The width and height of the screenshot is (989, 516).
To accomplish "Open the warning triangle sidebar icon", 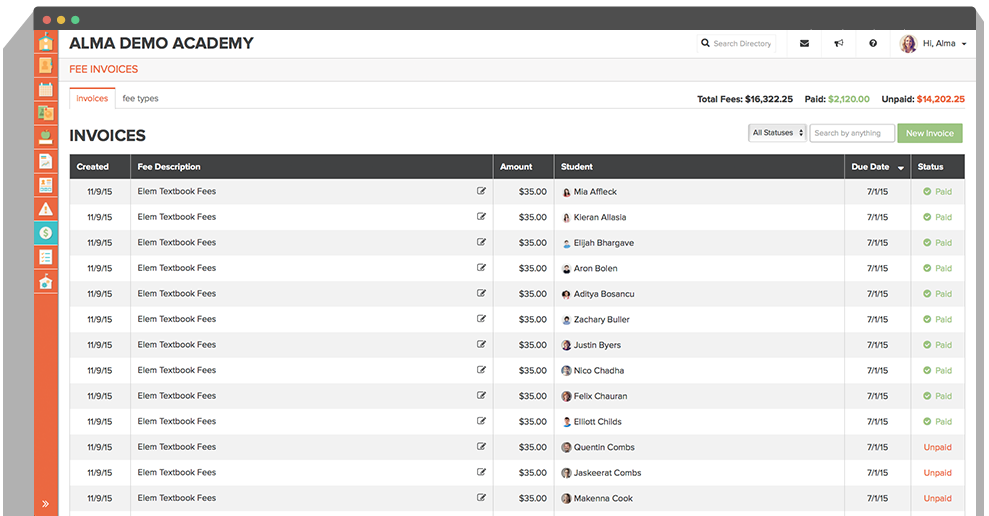I will (46, 209).
